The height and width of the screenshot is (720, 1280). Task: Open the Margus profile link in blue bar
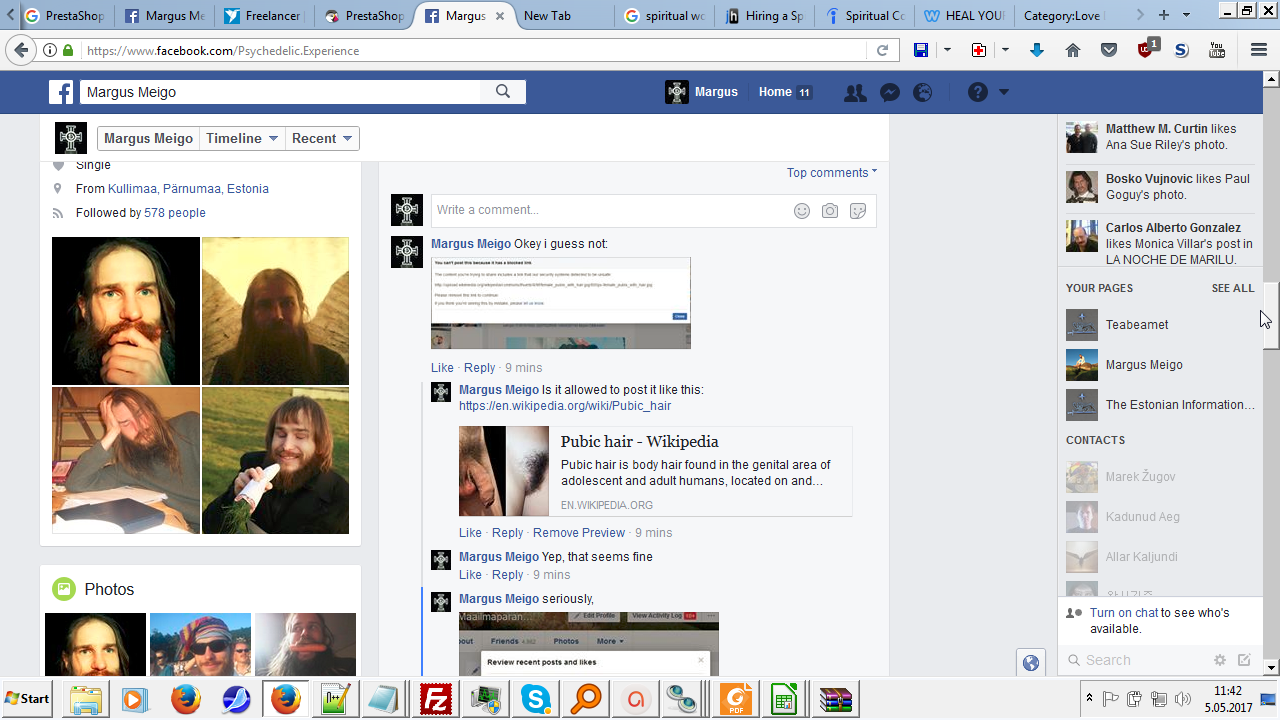pos(701,92)
